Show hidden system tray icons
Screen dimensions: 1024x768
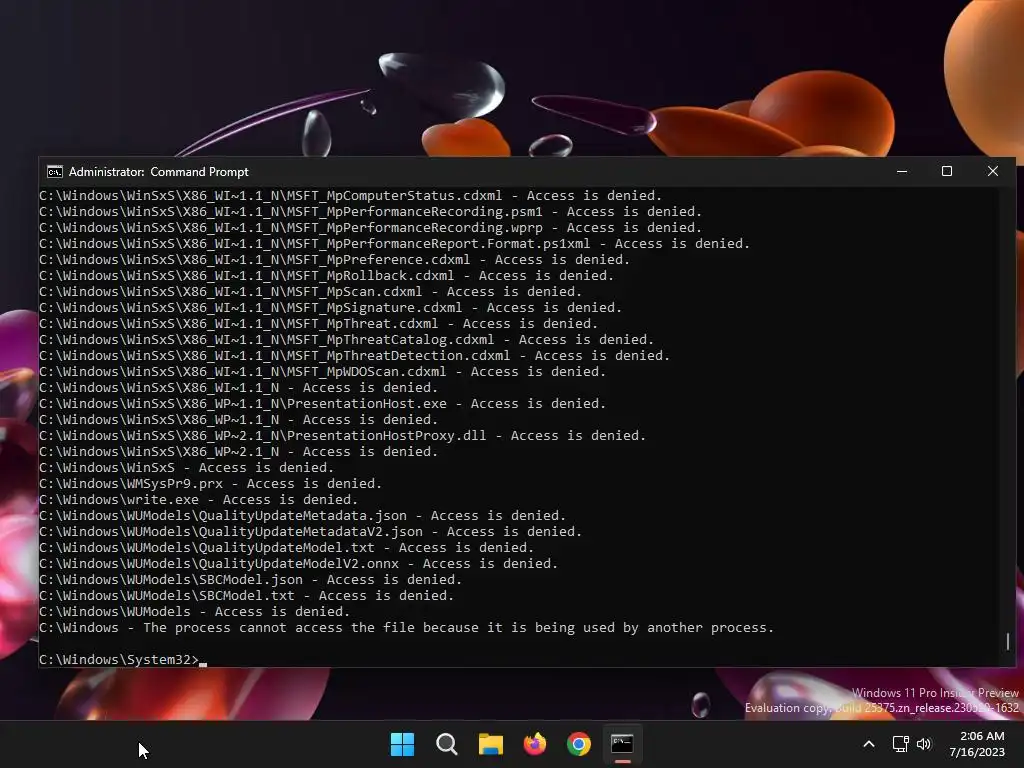click(x=869, y=744)
